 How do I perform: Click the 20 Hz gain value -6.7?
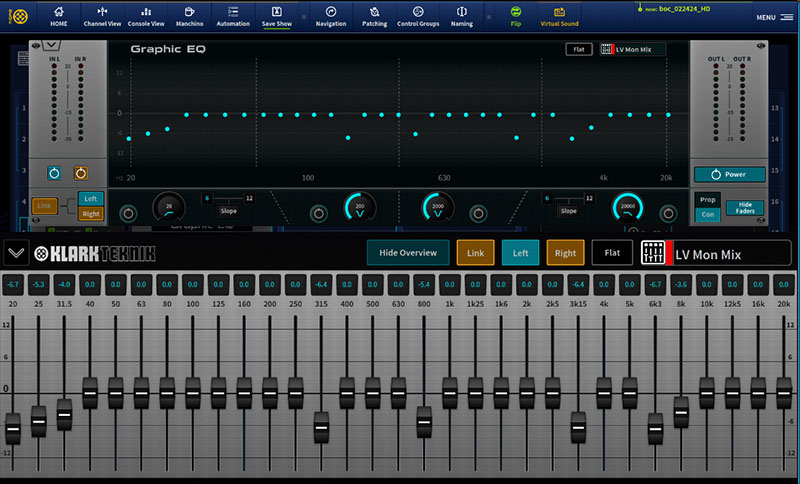pyautogui.click(x=13, y=284)
